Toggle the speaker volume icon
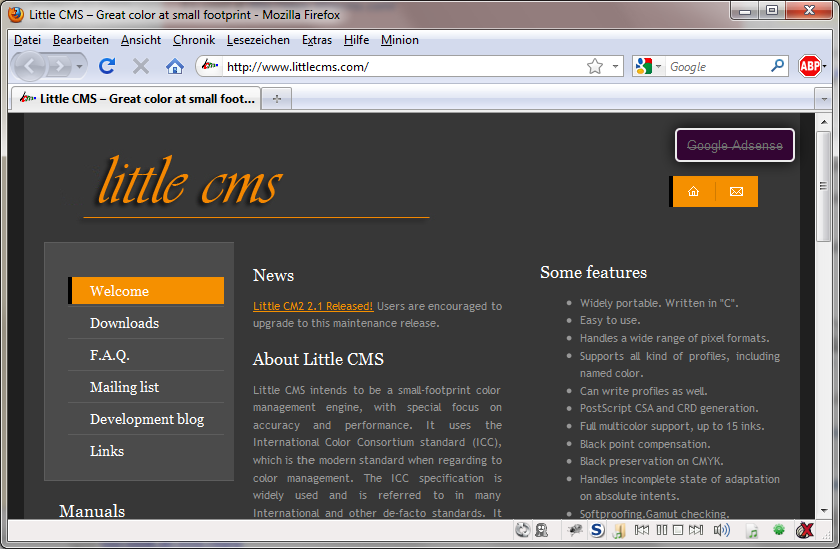 [x=722, y=530]
